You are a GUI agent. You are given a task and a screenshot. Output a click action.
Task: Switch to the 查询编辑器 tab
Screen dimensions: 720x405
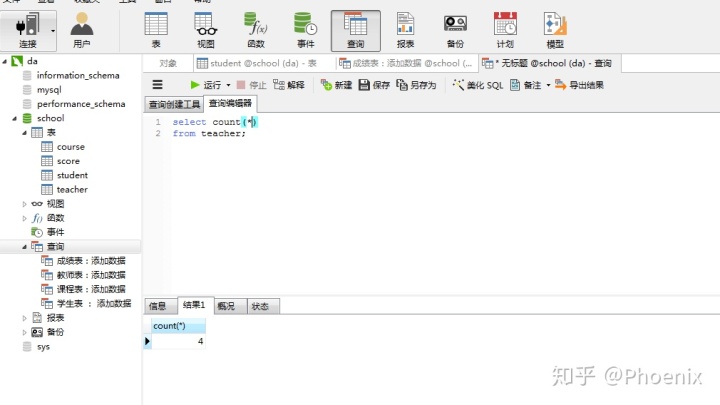coord(230,103)
